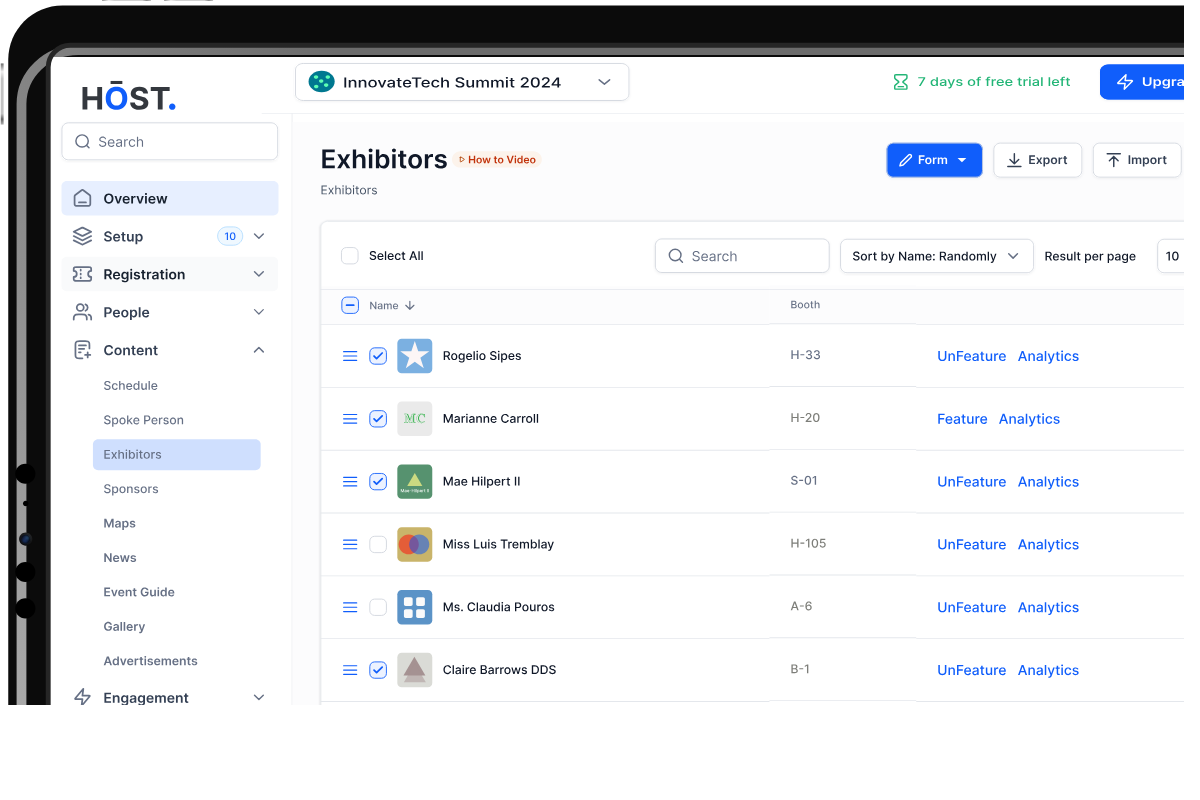Click the People group icon
This screenshot has height=800, width=1200.
click(83, 312)
